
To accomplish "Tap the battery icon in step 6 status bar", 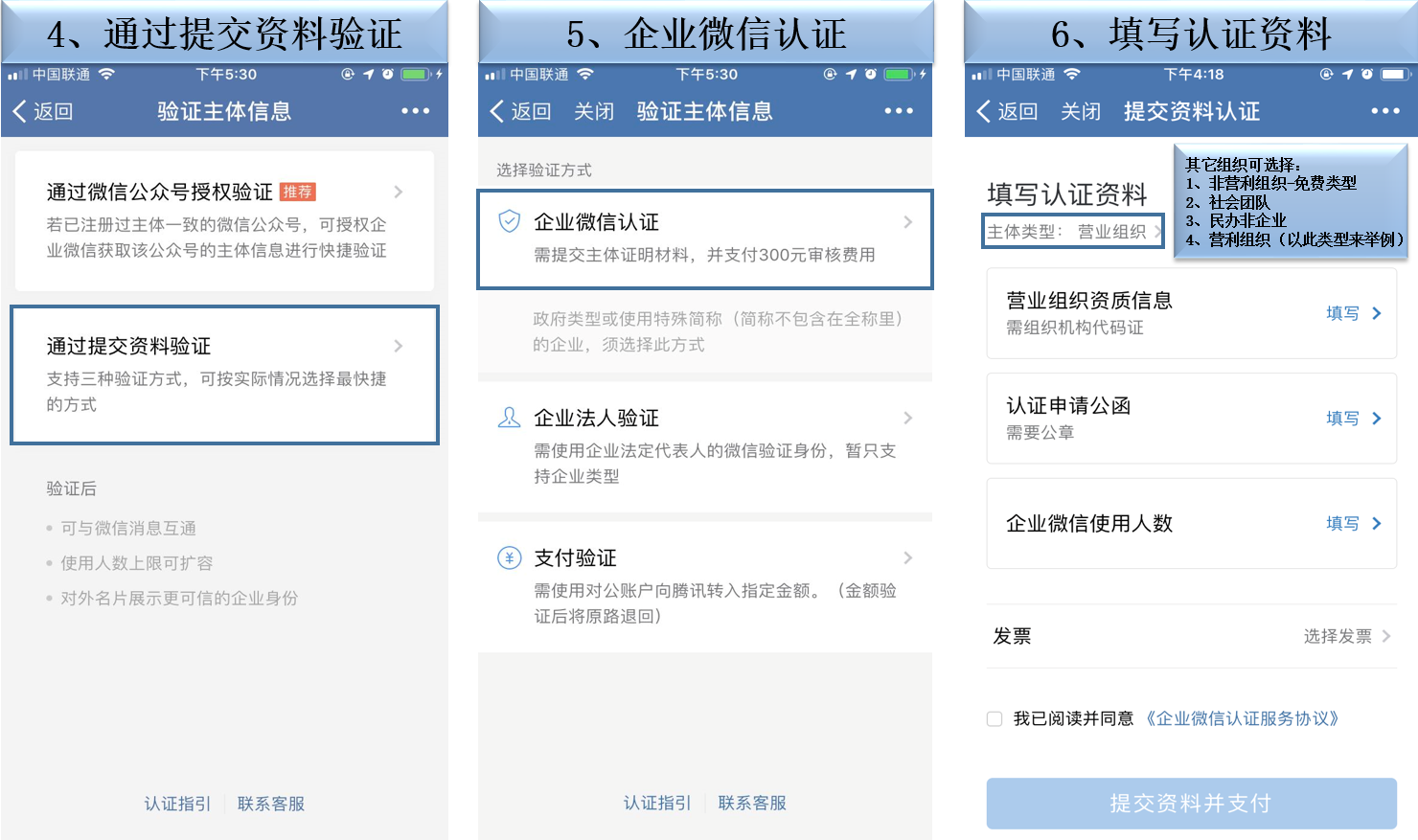I will click(x=1395, y=74).
